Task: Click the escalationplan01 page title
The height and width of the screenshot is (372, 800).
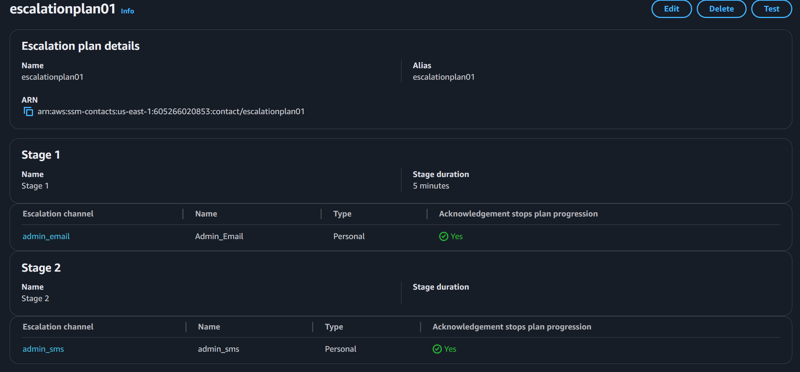Action: coord(63,9)
